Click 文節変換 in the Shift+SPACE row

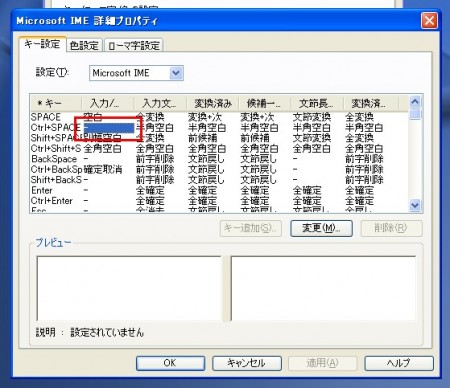[x=312, y=138]
